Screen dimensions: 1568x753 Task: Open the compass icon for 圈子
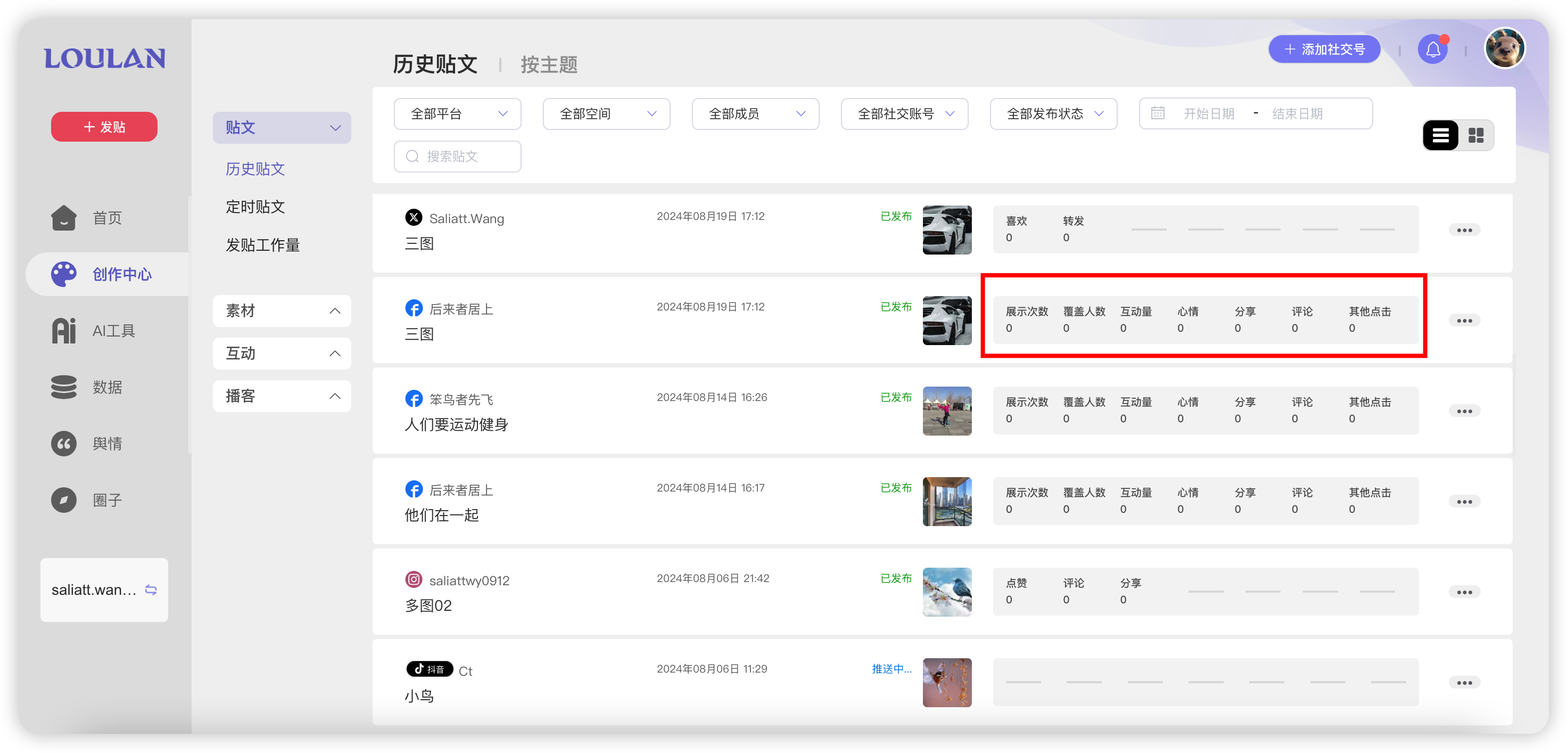63,500
